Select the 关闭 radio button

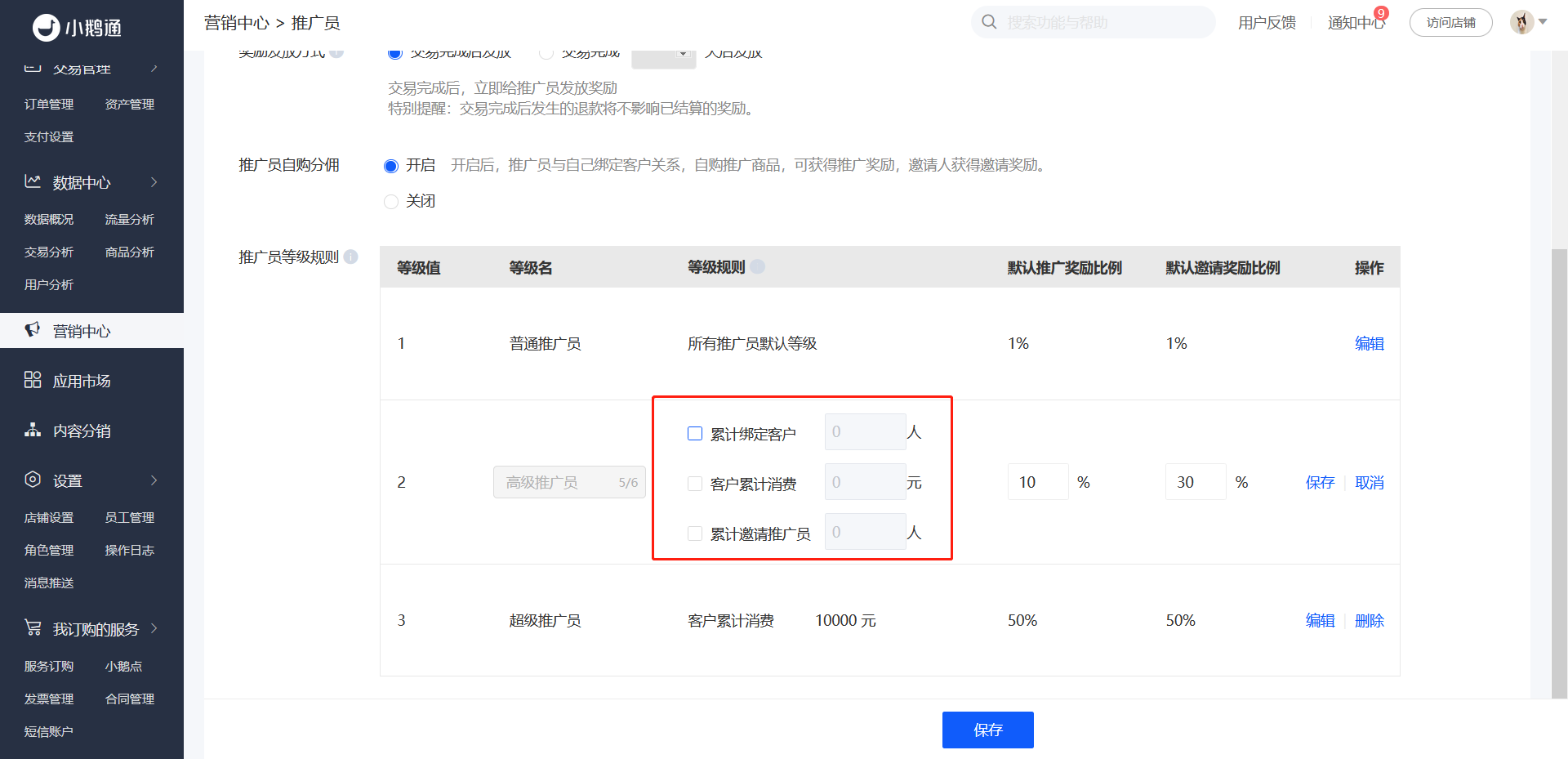(391, 201)
